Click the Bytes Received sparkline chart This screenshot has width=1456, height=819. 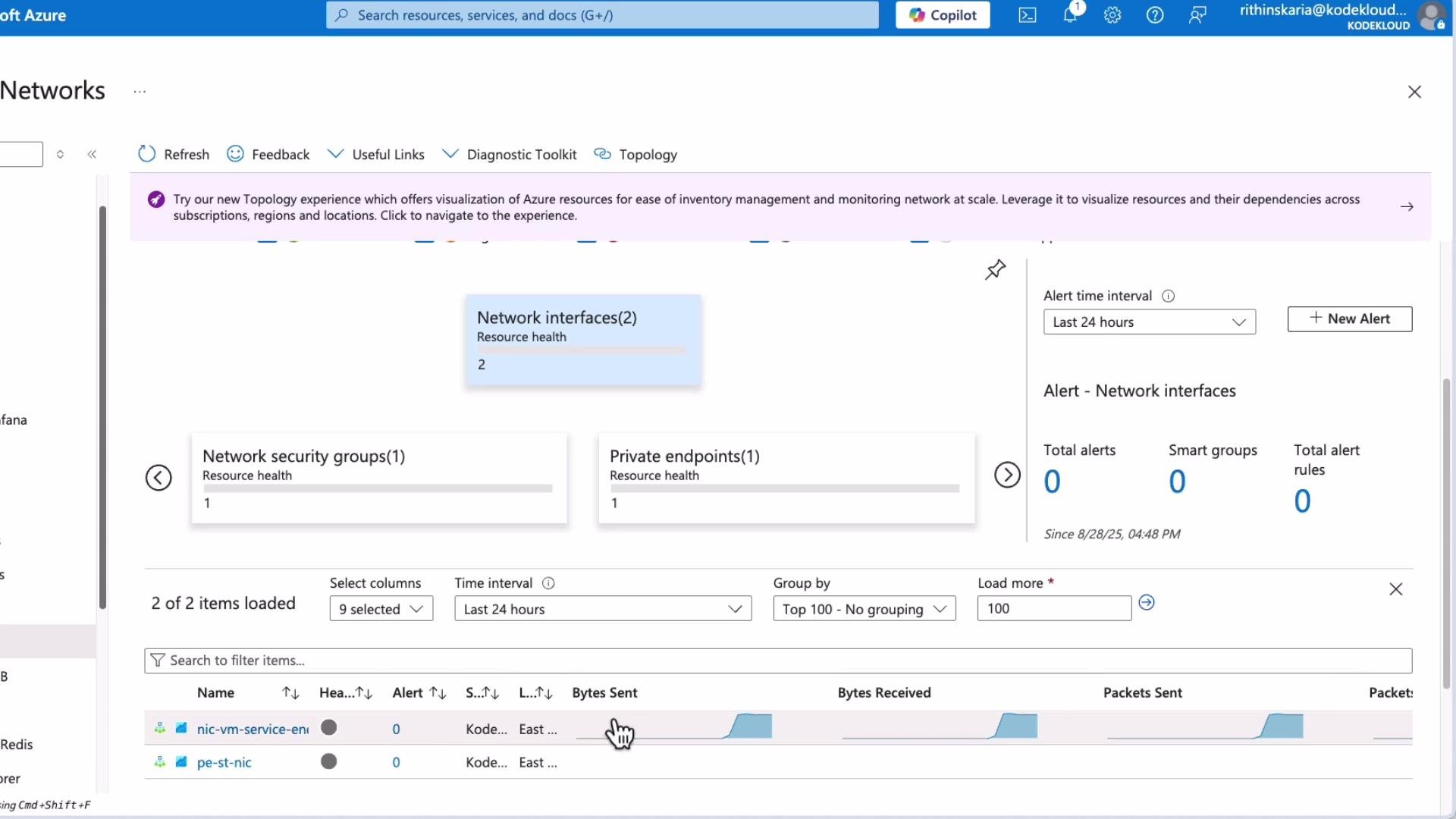[x=940, y=726]
